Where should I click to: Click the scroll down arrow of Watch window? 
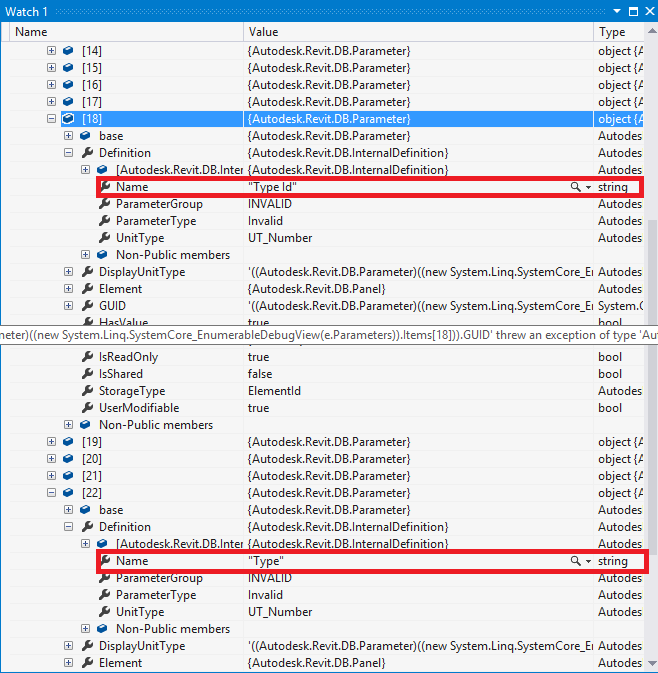click(652, 663)
